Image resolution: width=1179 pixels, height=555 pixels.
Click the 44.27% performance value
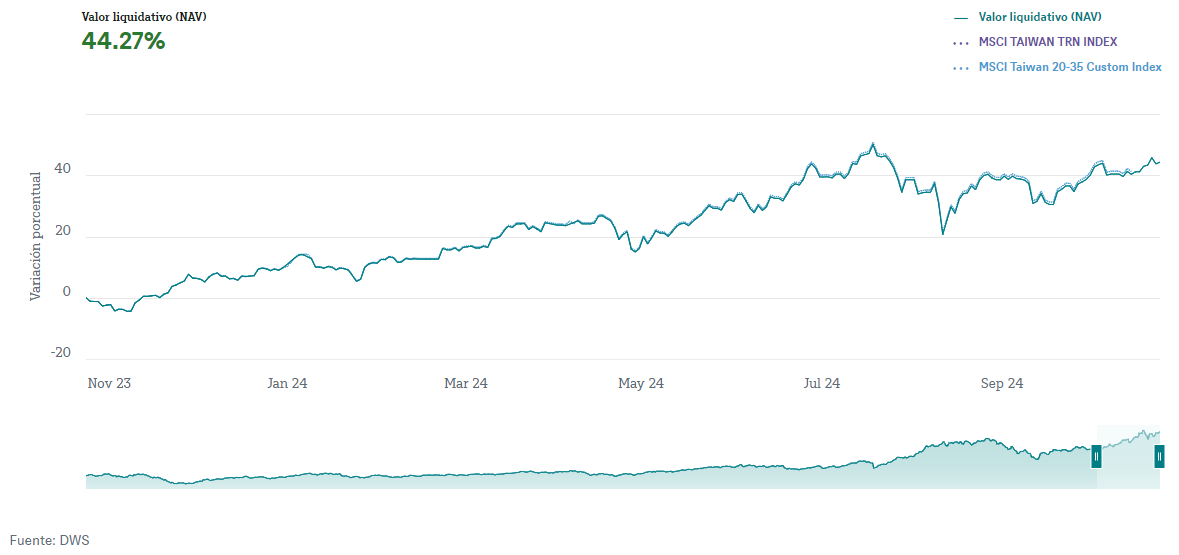[123, 41]
